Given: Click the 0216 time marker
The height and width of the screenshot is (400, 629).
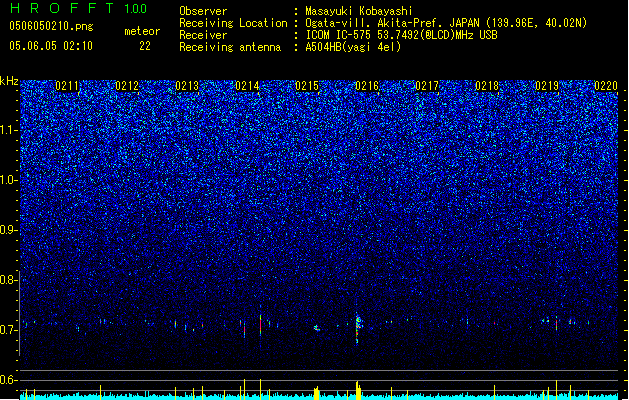Looking at the screenshot, I should [x=367, y=86].
